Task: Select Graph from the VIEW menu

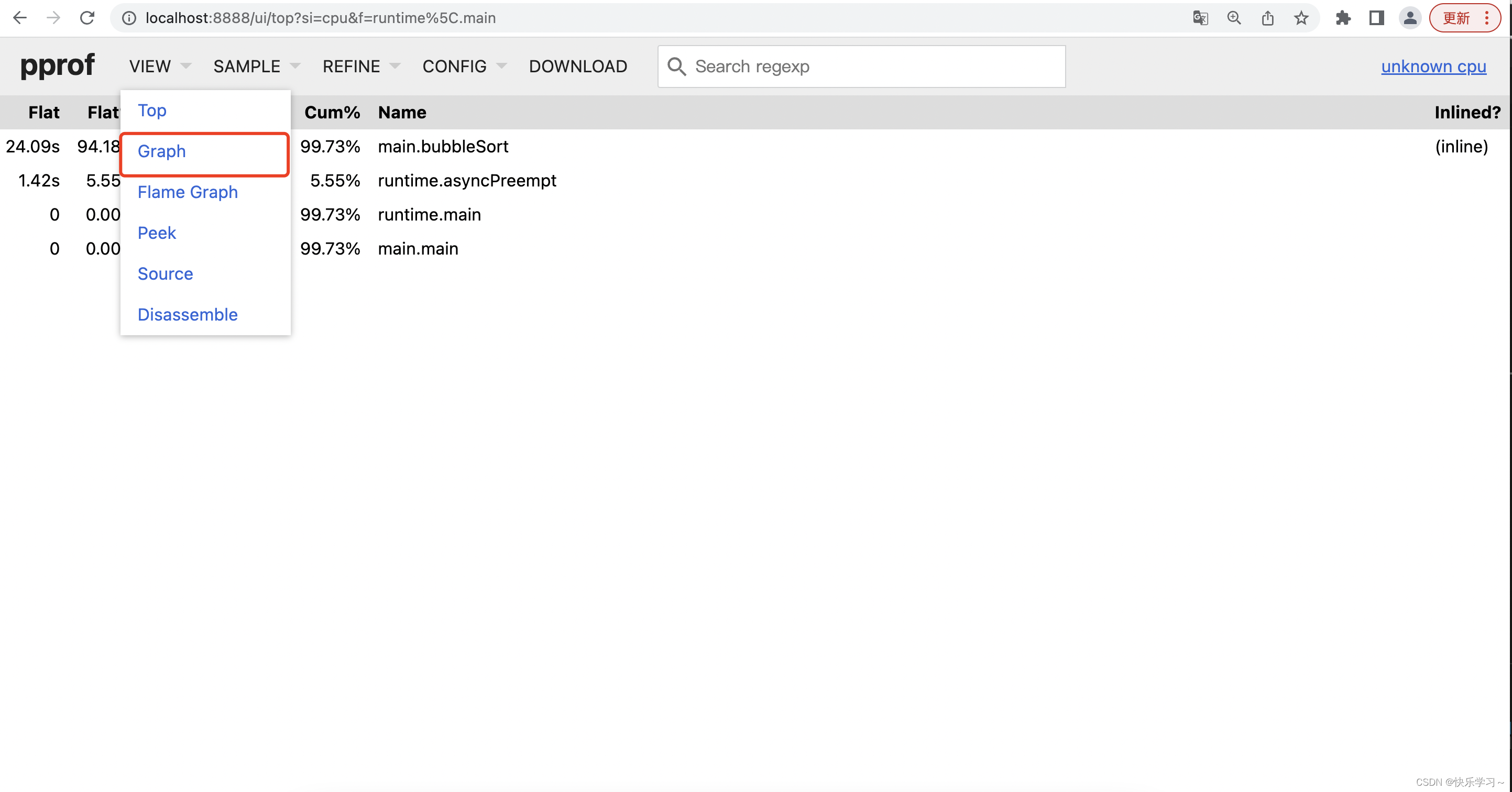Action: pos(161,151)
